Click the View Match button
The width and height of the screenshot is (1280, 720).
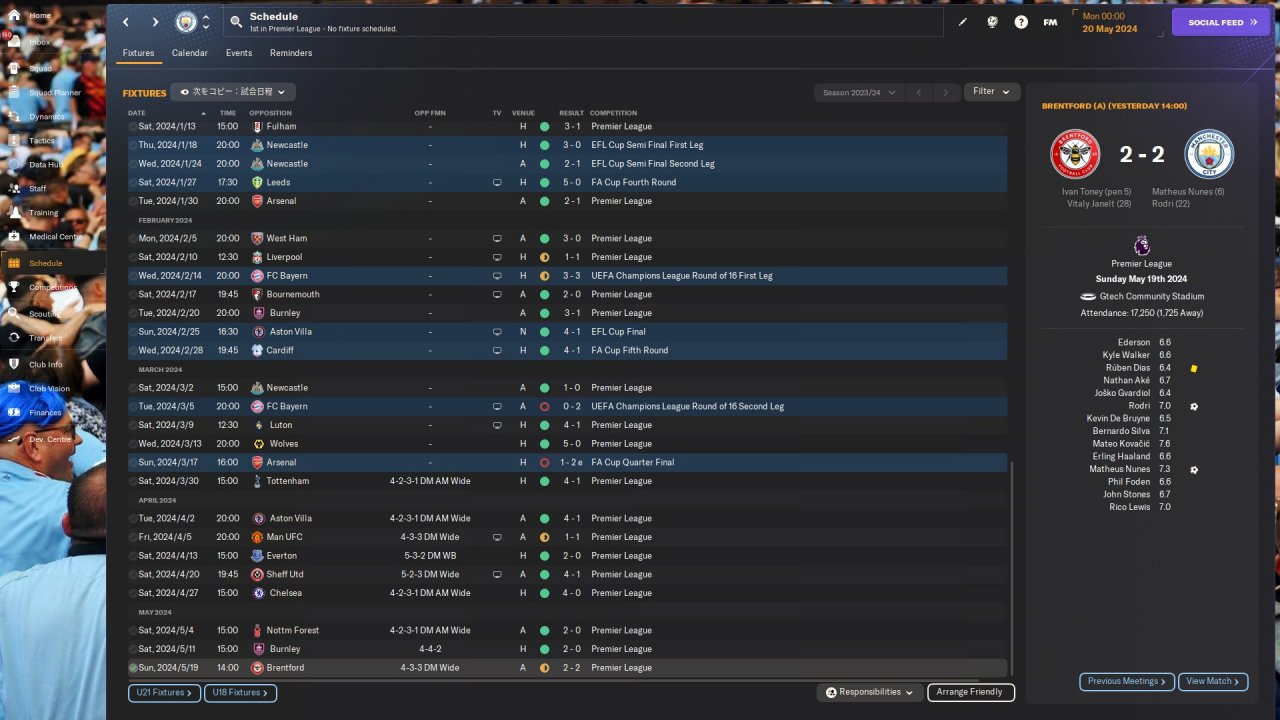pos(1213,681)
